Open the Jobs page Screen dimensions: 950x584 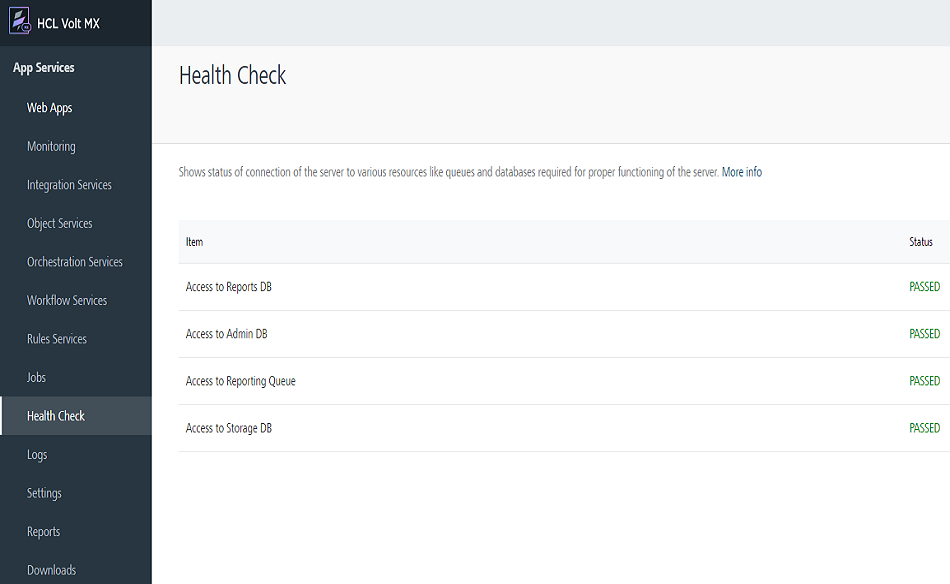pos(37,377)
